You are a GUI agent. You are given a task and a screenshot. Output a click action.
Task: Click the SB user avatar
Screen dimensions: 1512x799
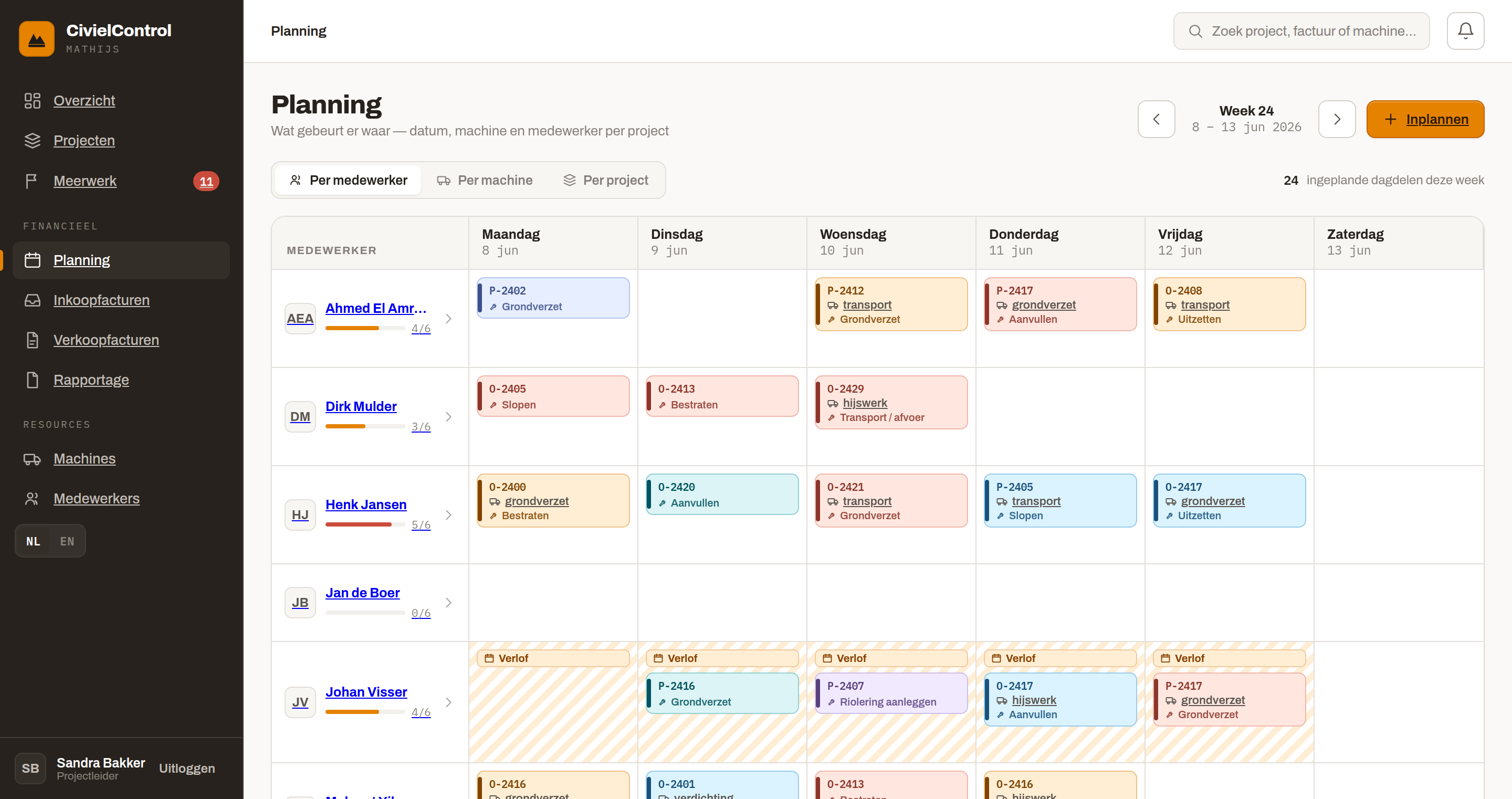tap(30, 769)
